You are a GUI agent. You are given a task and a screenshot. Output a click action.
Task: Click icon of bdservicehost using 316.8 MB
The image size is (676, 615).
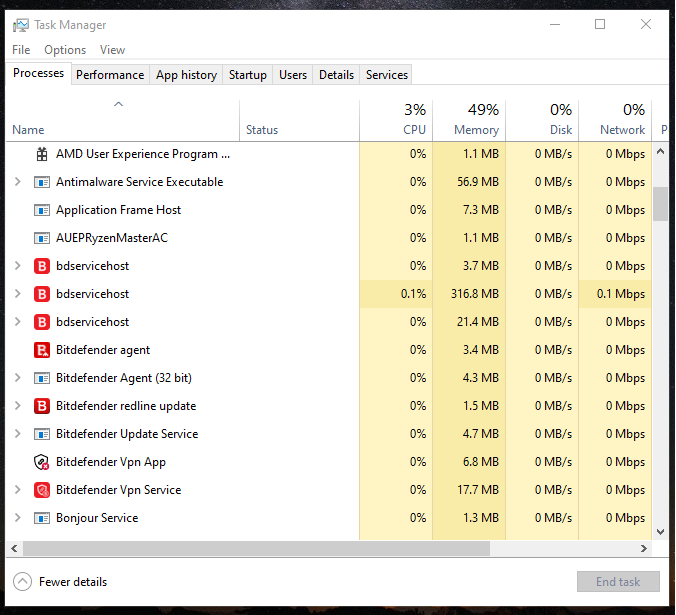click(42, 294)
